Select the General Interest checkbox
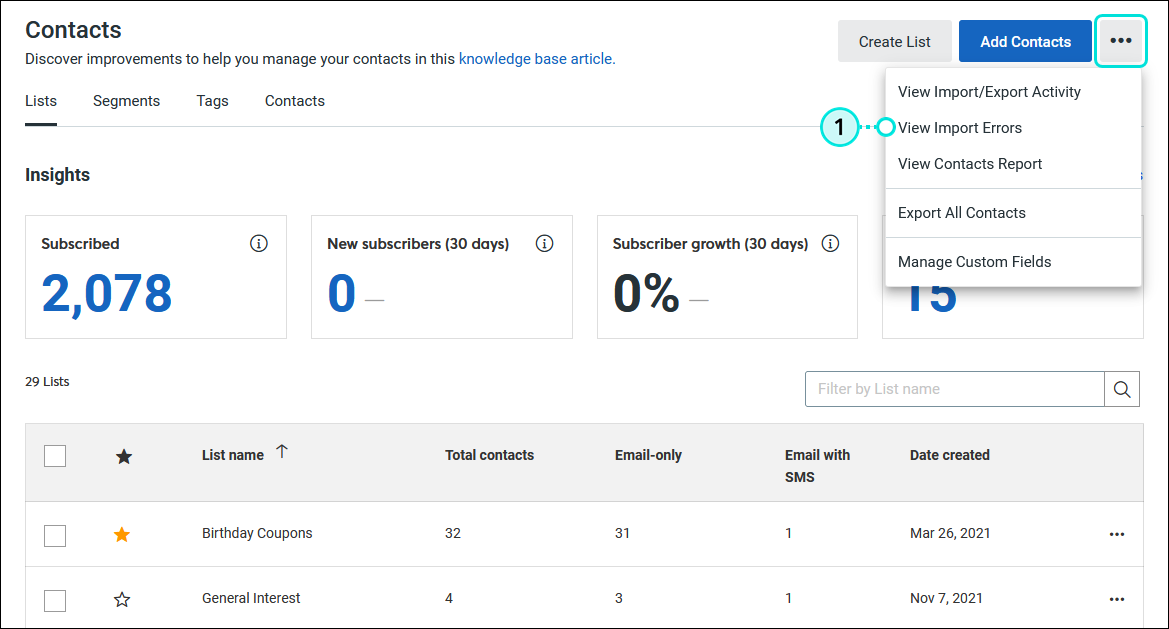 click(x=55, y=600)
